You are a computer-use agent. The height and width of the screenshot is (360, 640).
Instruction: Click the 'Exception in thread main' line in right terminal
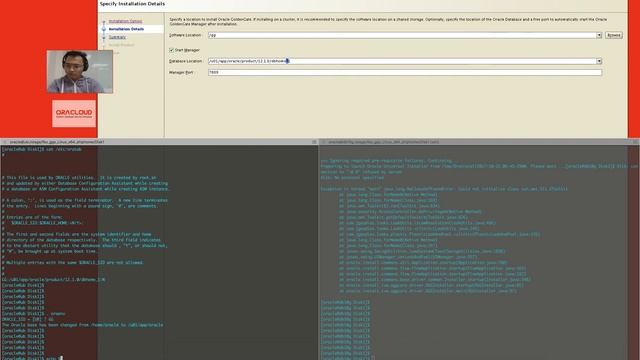point(444,189)
